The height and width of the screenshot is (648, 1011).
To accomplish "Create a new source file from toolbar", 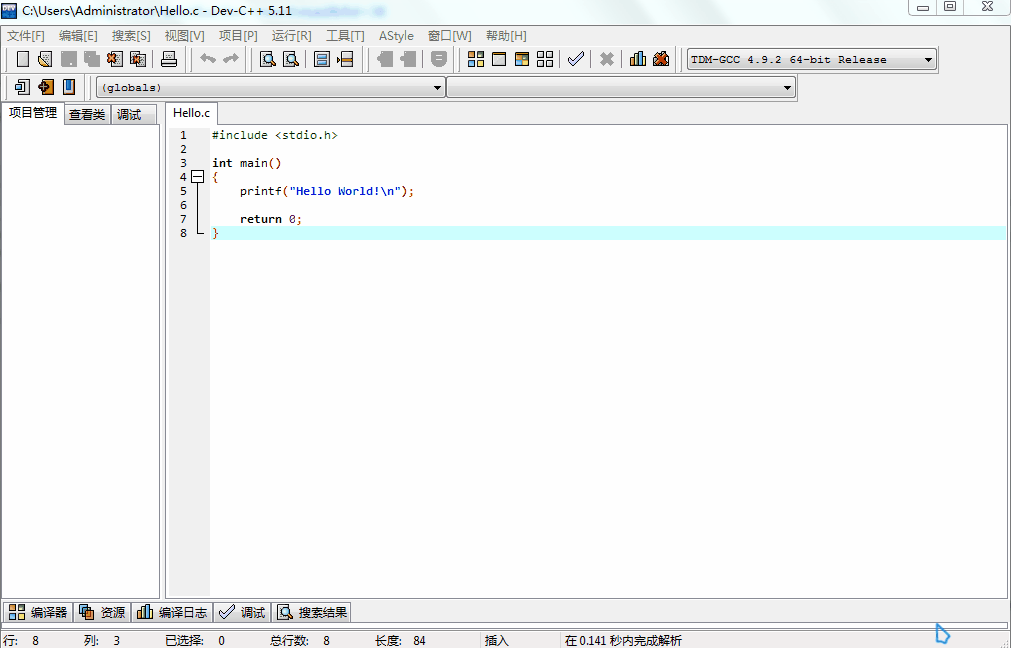I will [23, 59].
